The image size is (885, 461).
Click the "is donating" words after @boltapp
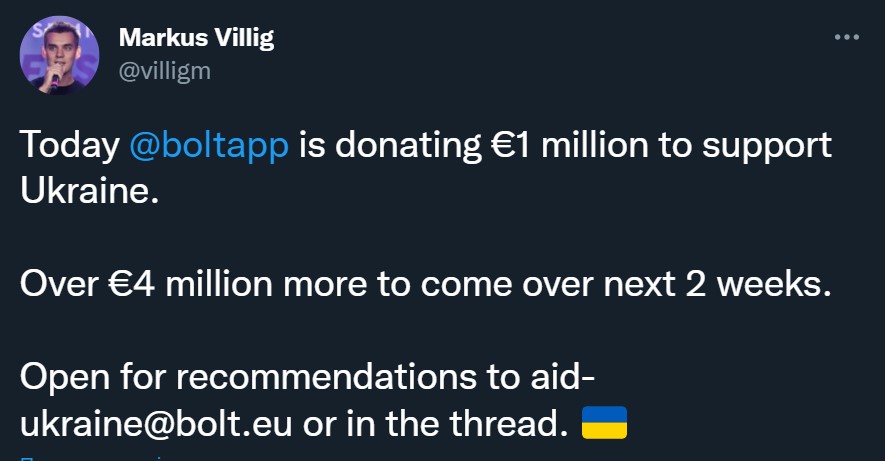(390, 146)
